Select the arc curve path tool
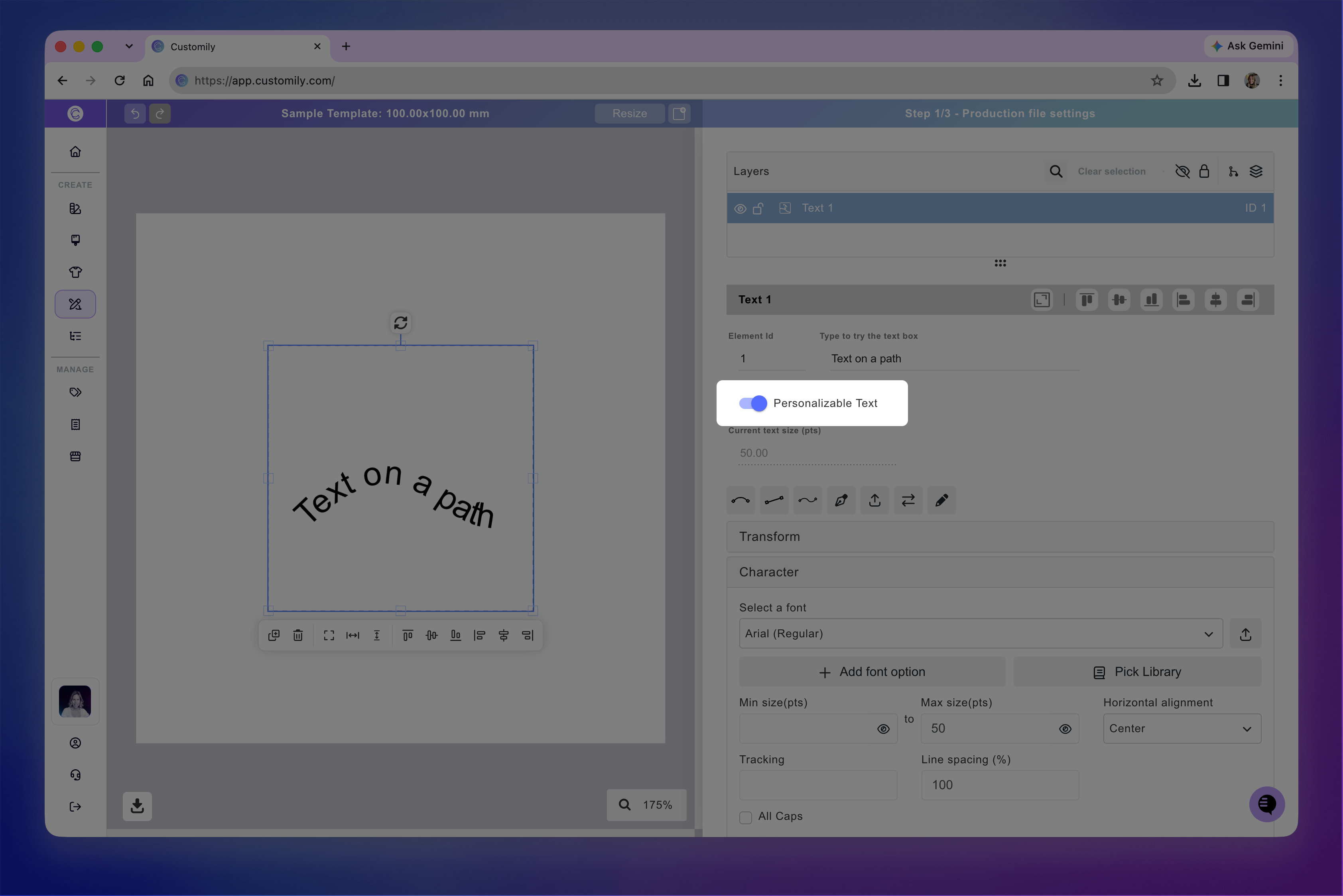1343x896 pixels. point(740,501)
